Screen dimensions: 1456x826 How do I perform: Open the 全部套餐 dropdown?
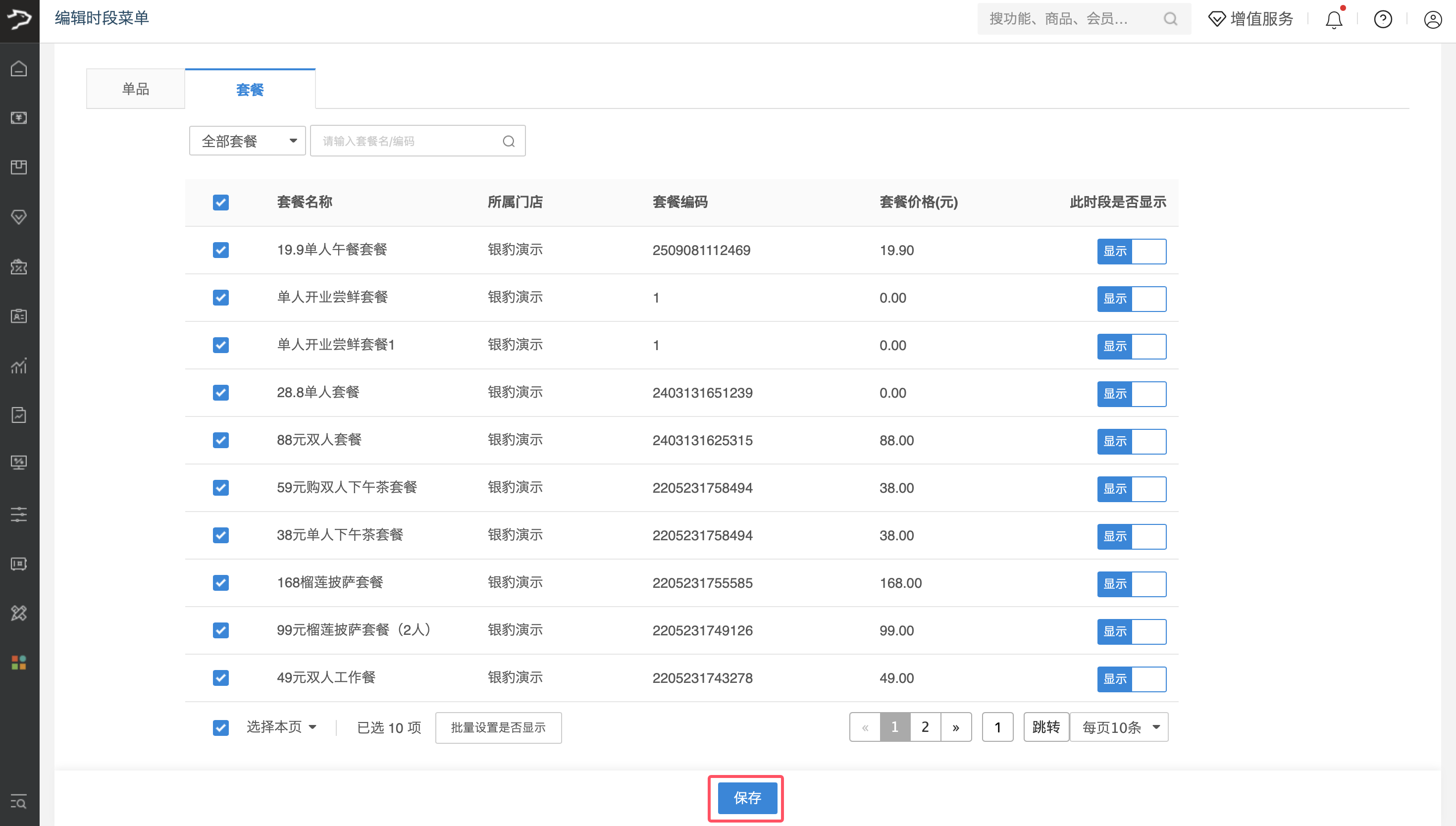[x=247, y=141]
